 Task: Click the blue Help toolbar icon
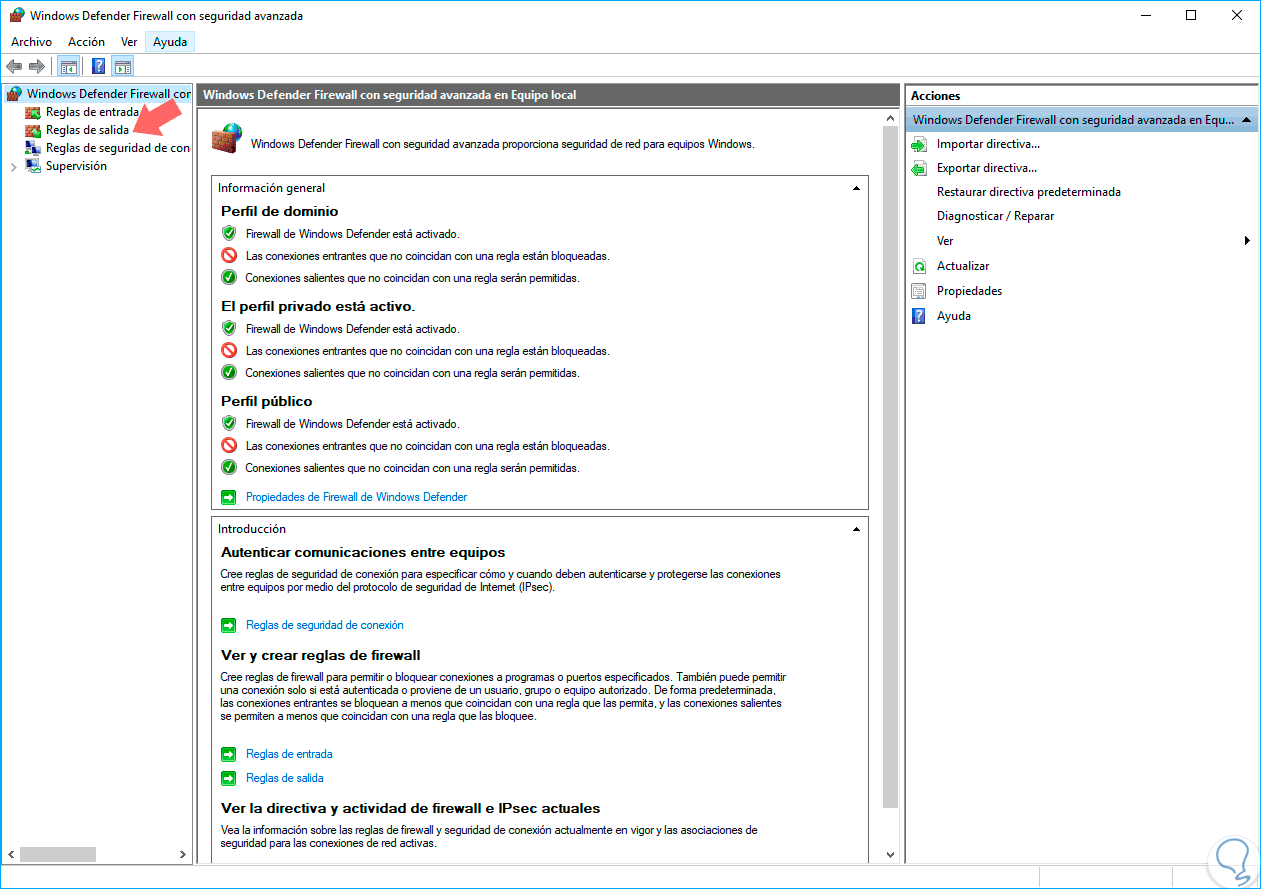click(99, 67)
